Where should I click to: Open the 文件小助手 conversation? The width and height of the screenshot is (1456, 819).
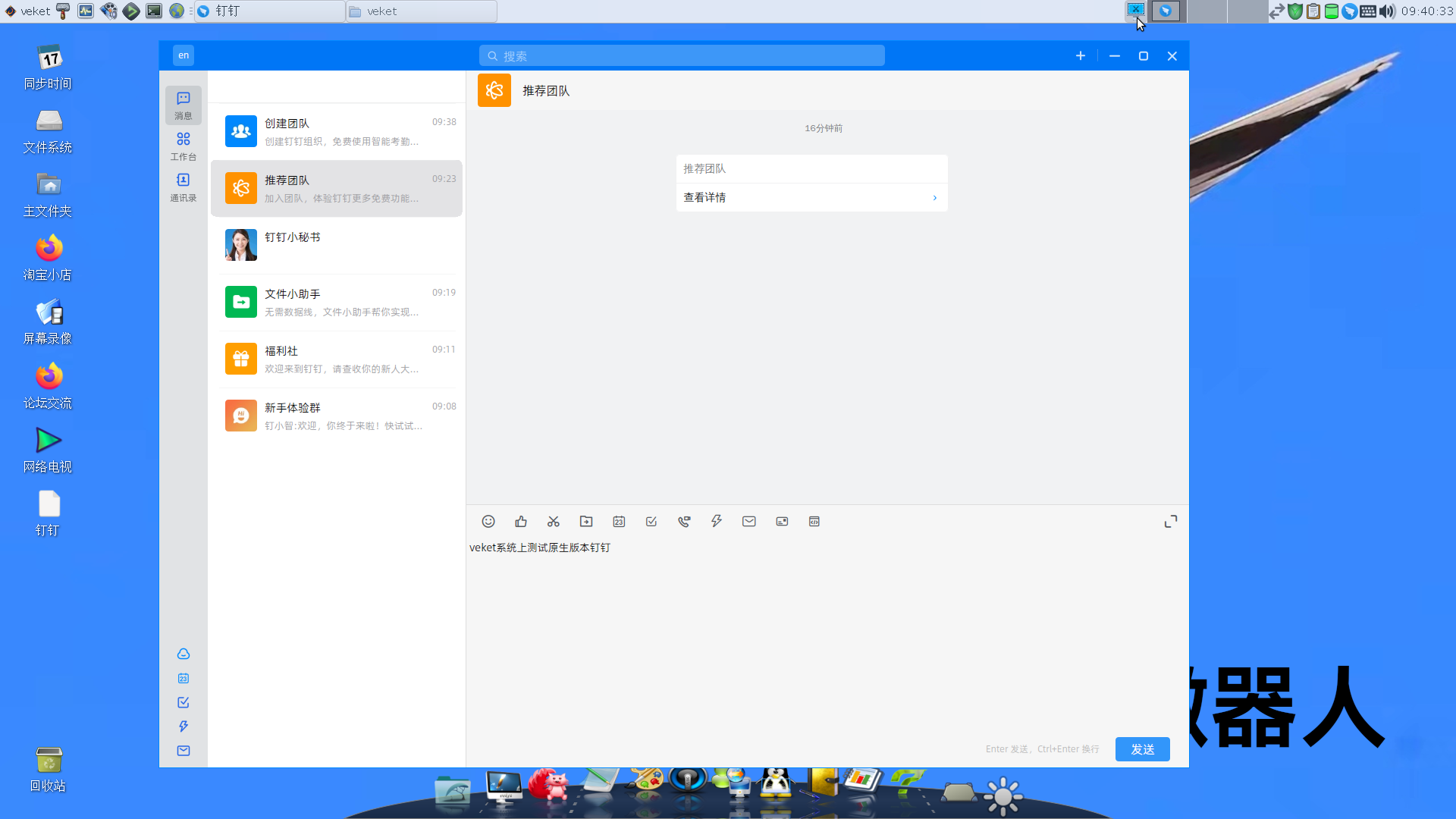pos(337,303)
